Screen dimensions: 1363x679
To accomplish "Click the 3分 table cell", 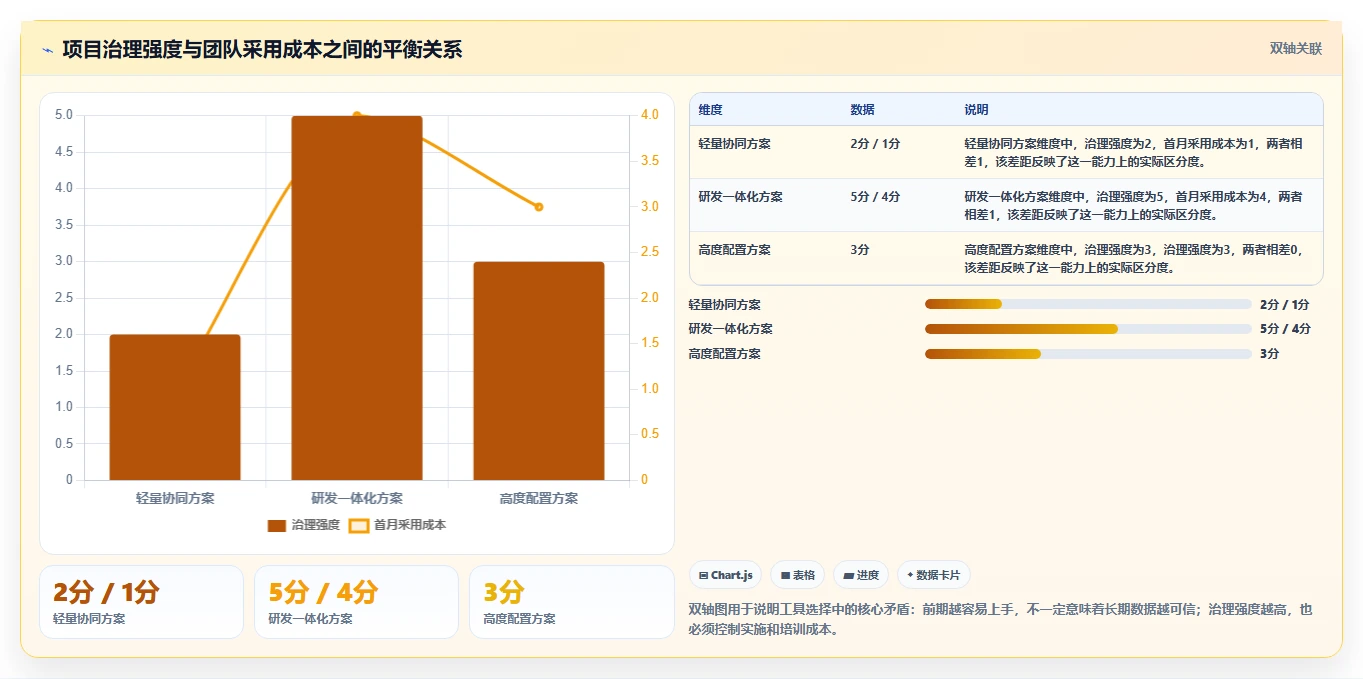I will point(860,250).
